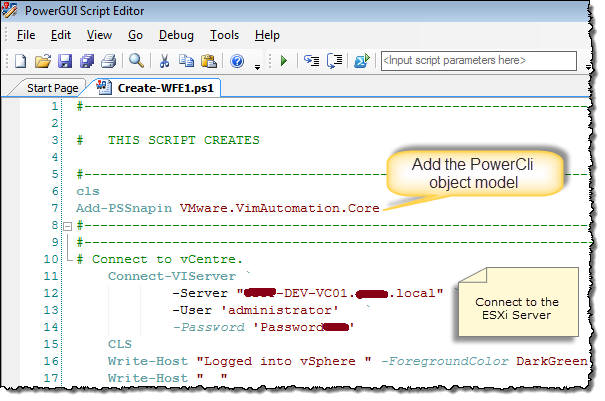
Task: Open the Help menu
Action: (x=267, y=35)
